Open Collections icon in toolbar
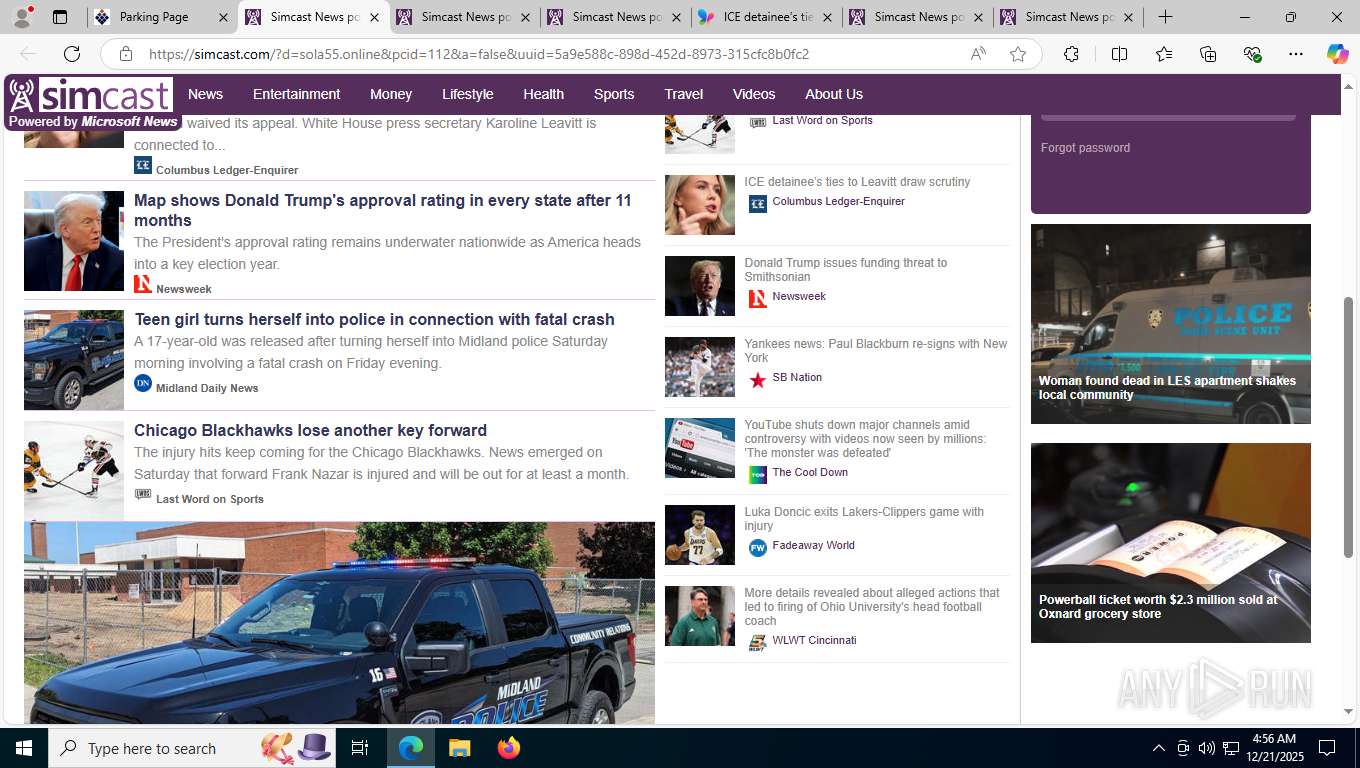The height and width of the screenshot is (768, 1360). pos(1208,54)
